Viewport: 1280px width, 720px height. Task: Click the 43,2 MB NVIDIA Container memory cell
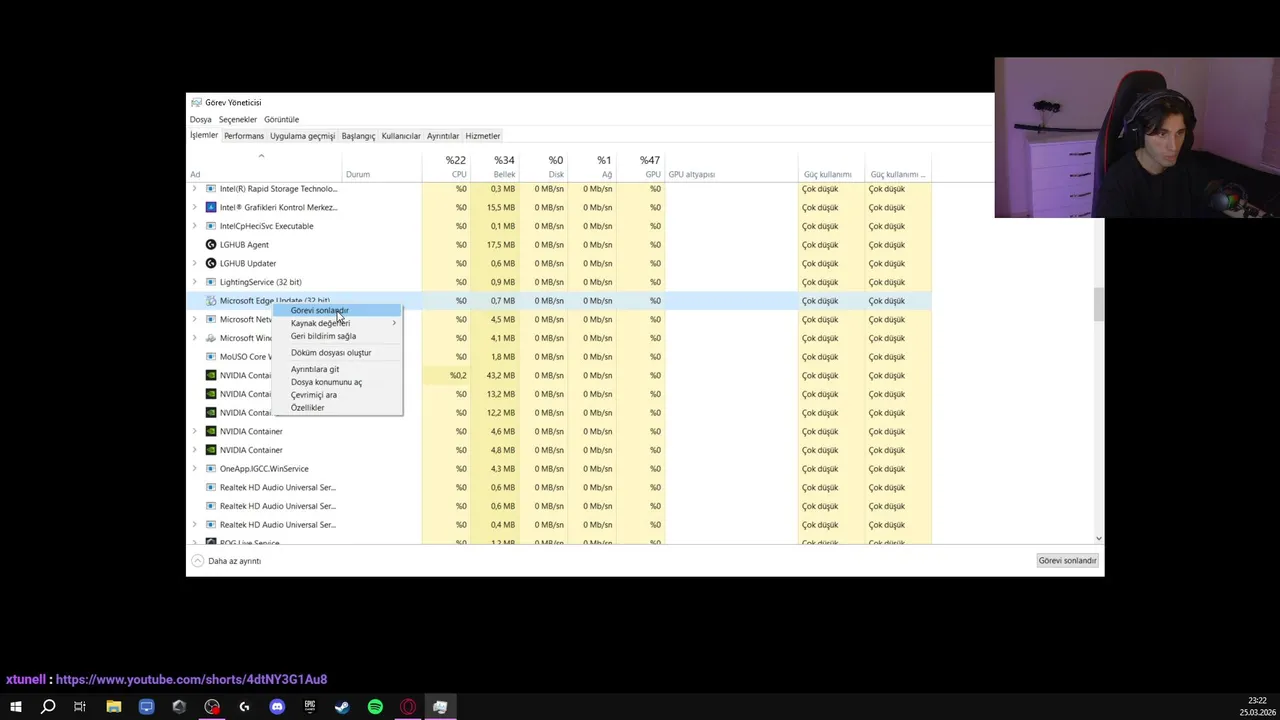click(495, 376)
